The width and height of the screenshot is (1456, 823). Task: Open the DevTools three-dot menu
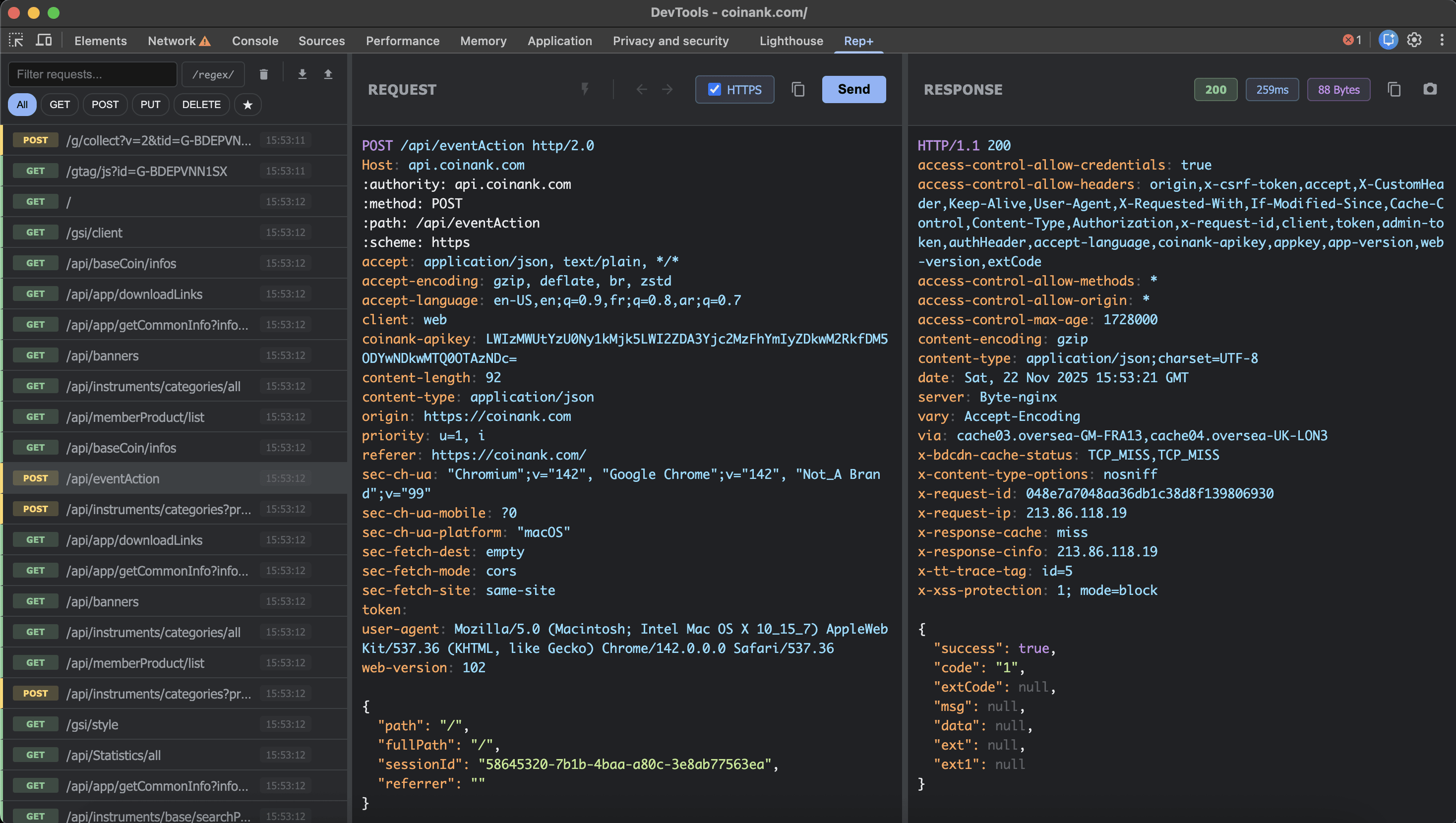1442,40
